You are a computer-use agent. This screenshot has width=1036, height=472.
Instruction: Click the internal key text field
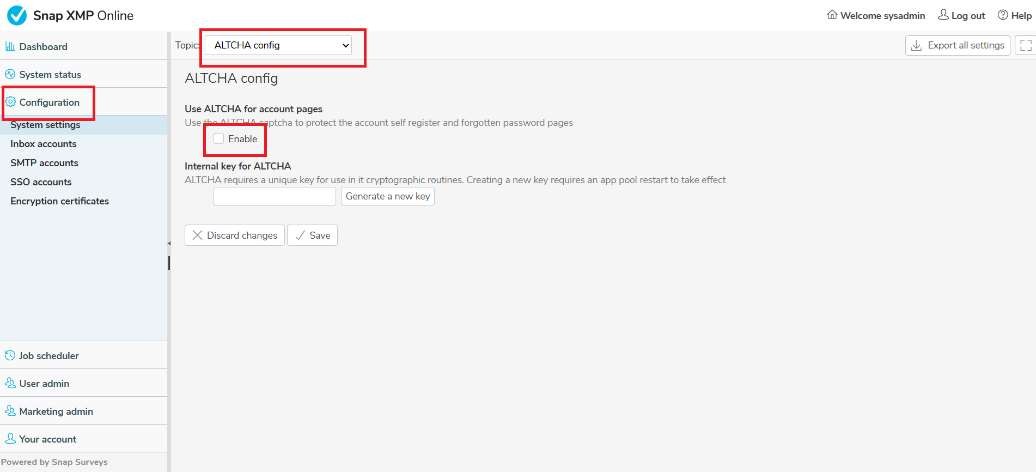click(x=274, y=197)
